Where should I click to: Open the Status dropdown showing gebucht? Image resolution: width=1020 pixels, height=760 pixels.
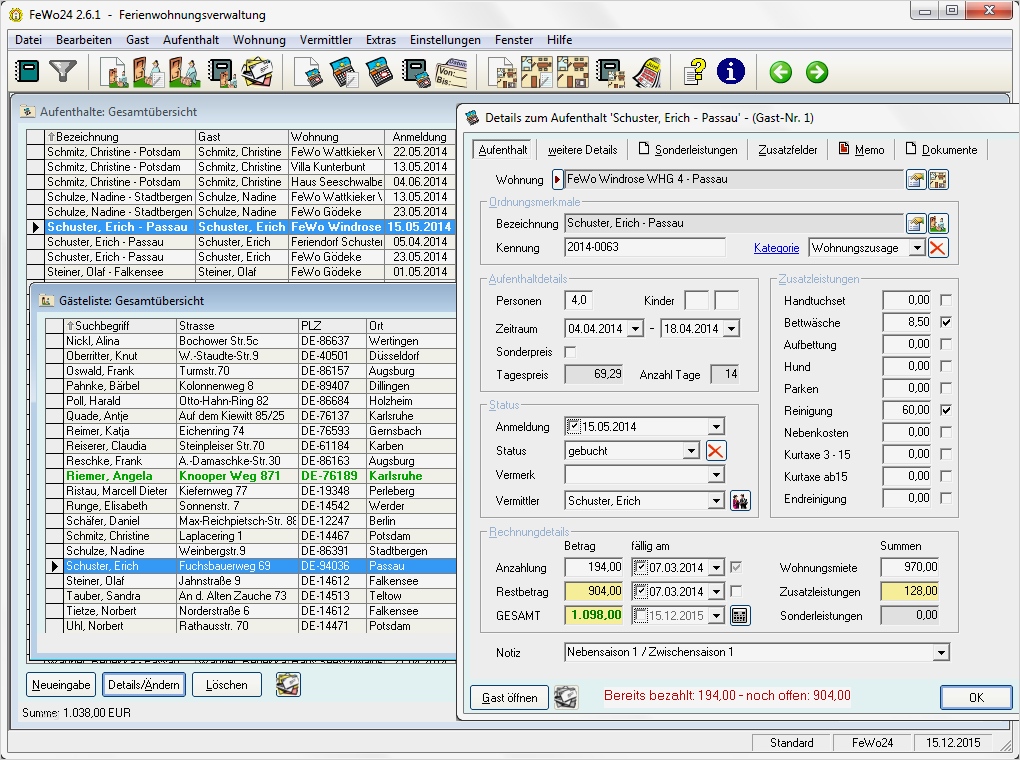pyautogui.click(x=691, y=451)
